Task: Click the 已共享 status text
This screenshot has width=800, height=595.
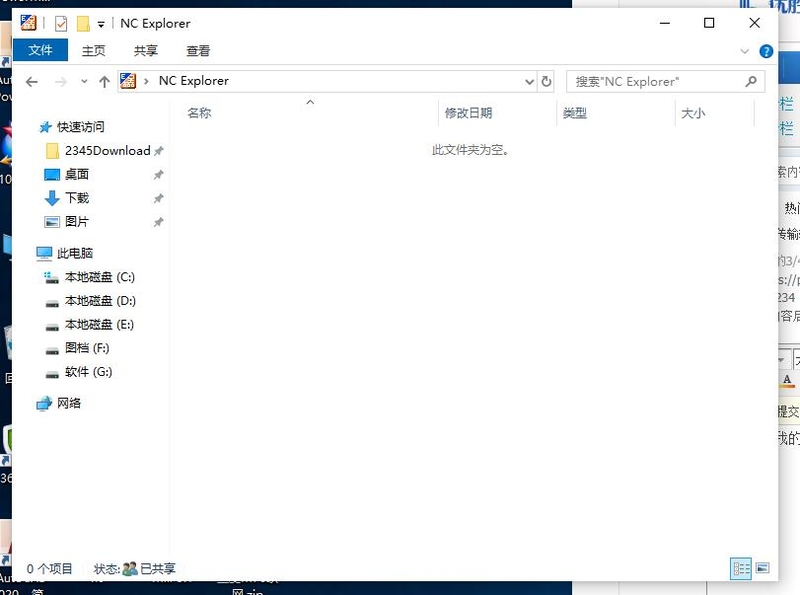Action: pyautogui.click(x=158, y=568)
